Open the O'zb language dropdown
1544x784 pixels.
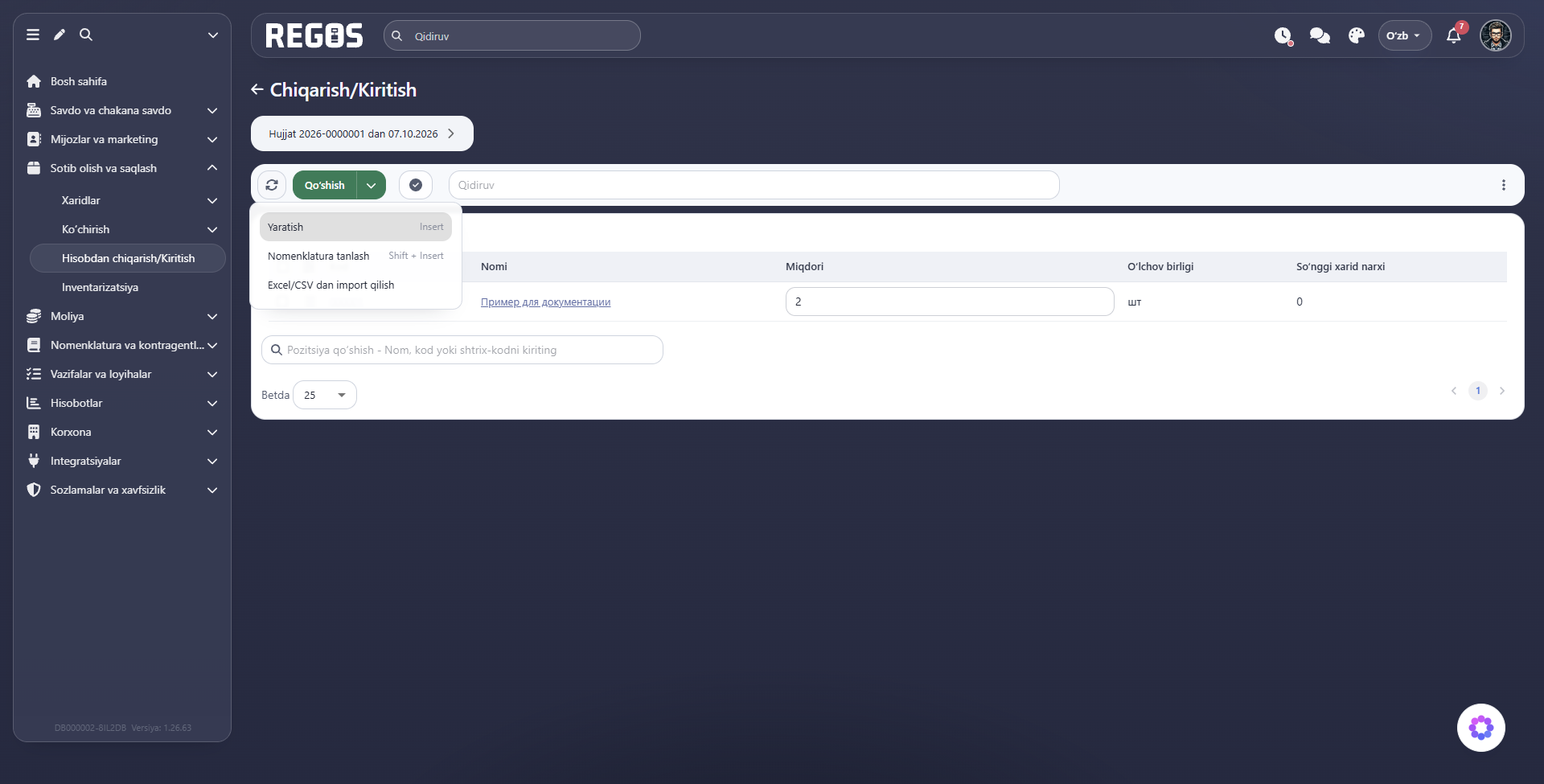(1404, 35)
